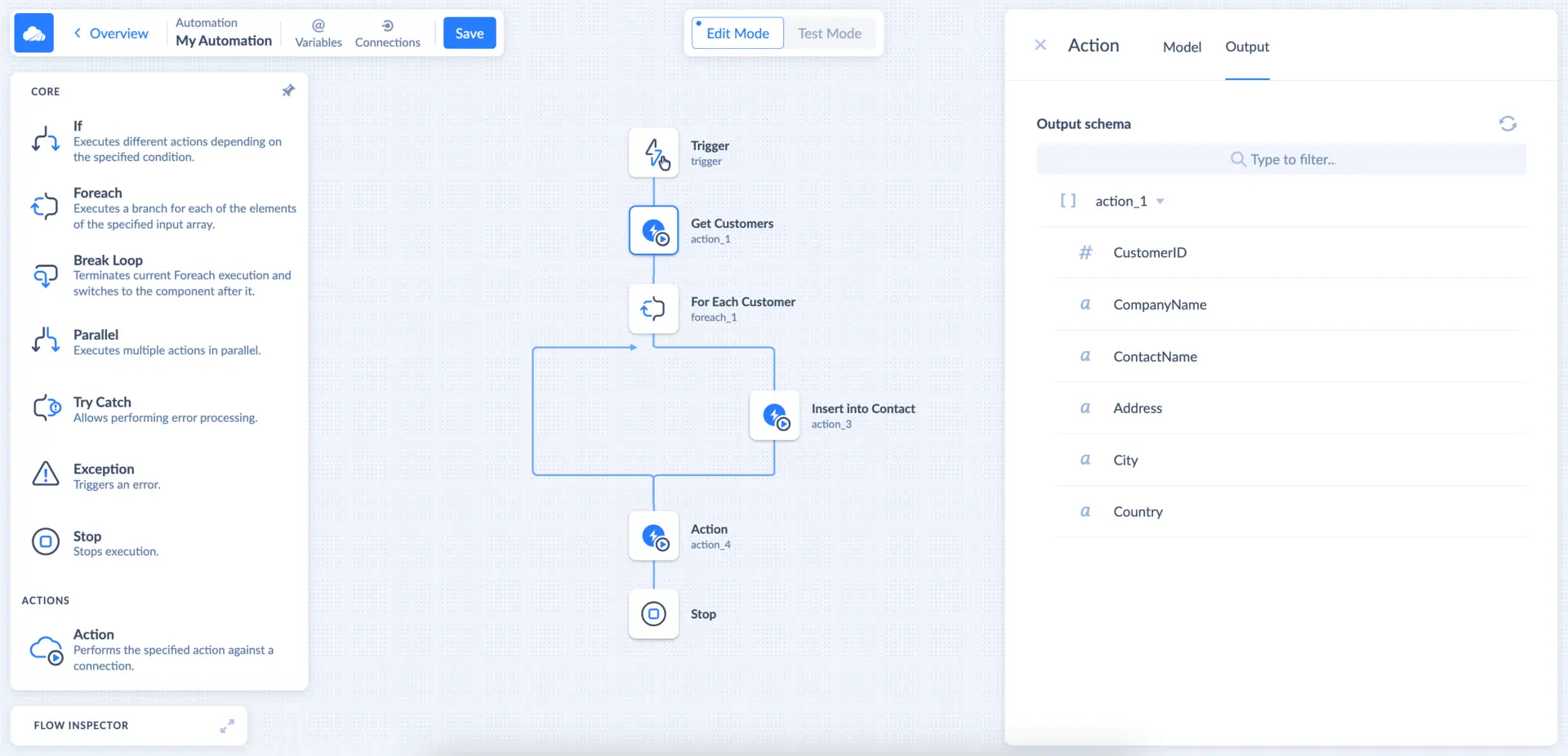Close the Action panel

click(1040, 45)
